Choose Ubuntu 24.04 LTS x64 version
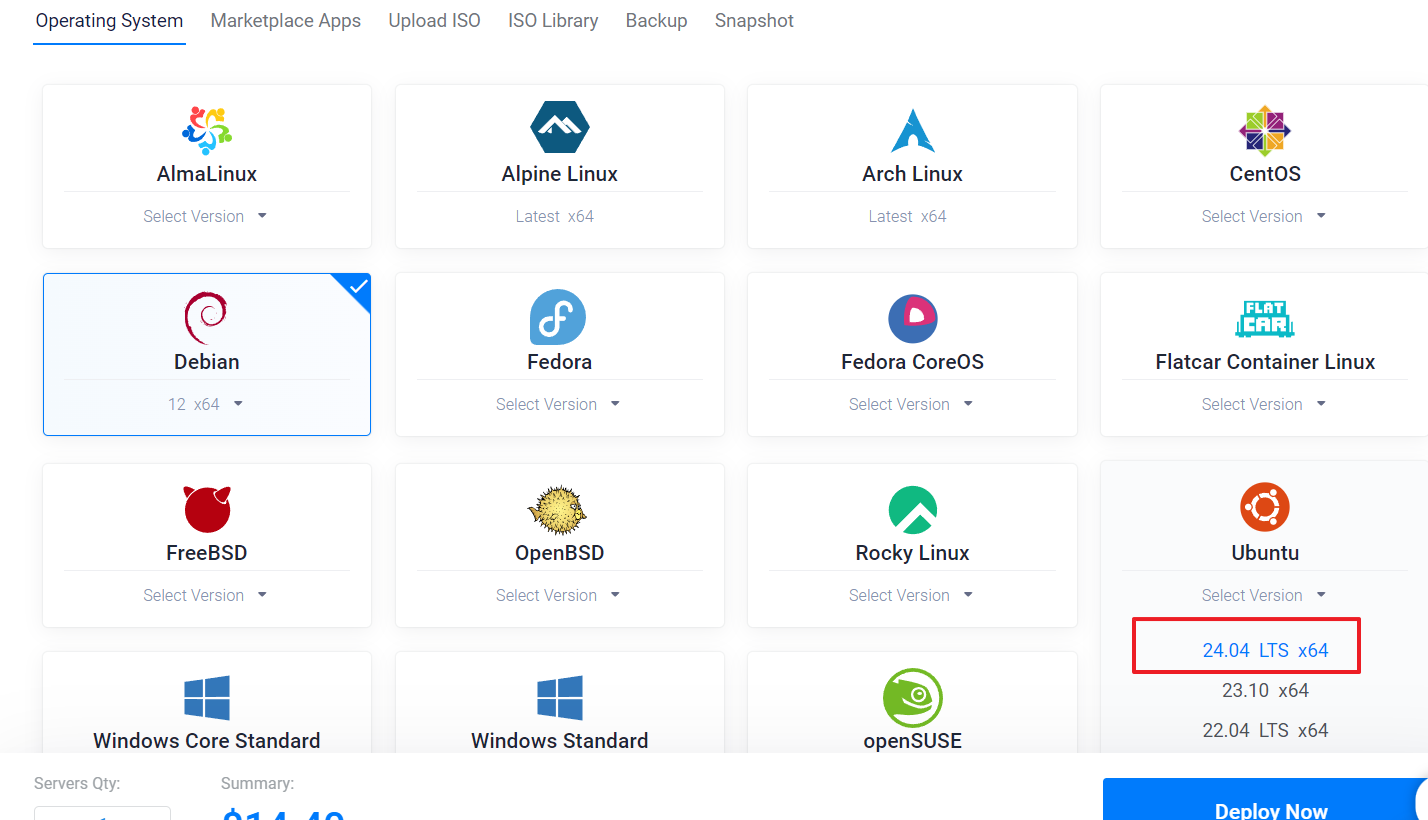 (x=1265, y=650)
